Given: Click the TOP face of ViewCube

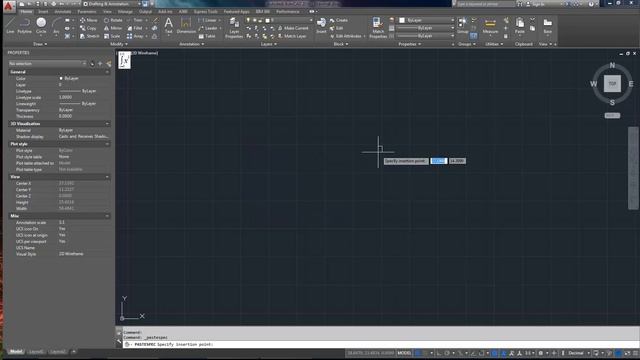Looking at the screenshot, I should click(612, 84).
